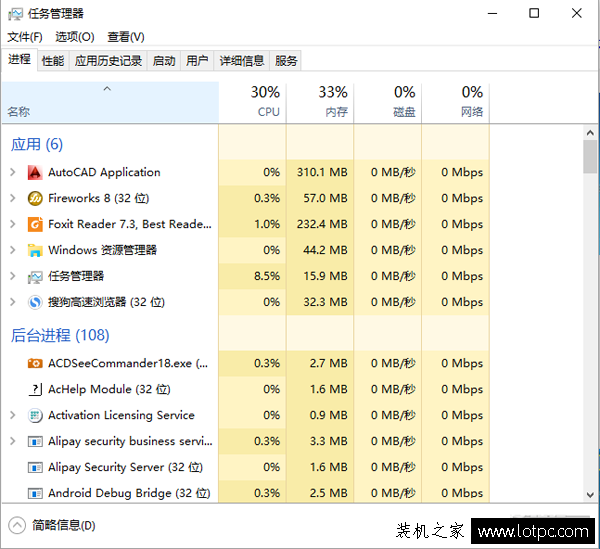Click the '8.5%' CPU value
Viewport: 600px width, 549px height.
267,276
